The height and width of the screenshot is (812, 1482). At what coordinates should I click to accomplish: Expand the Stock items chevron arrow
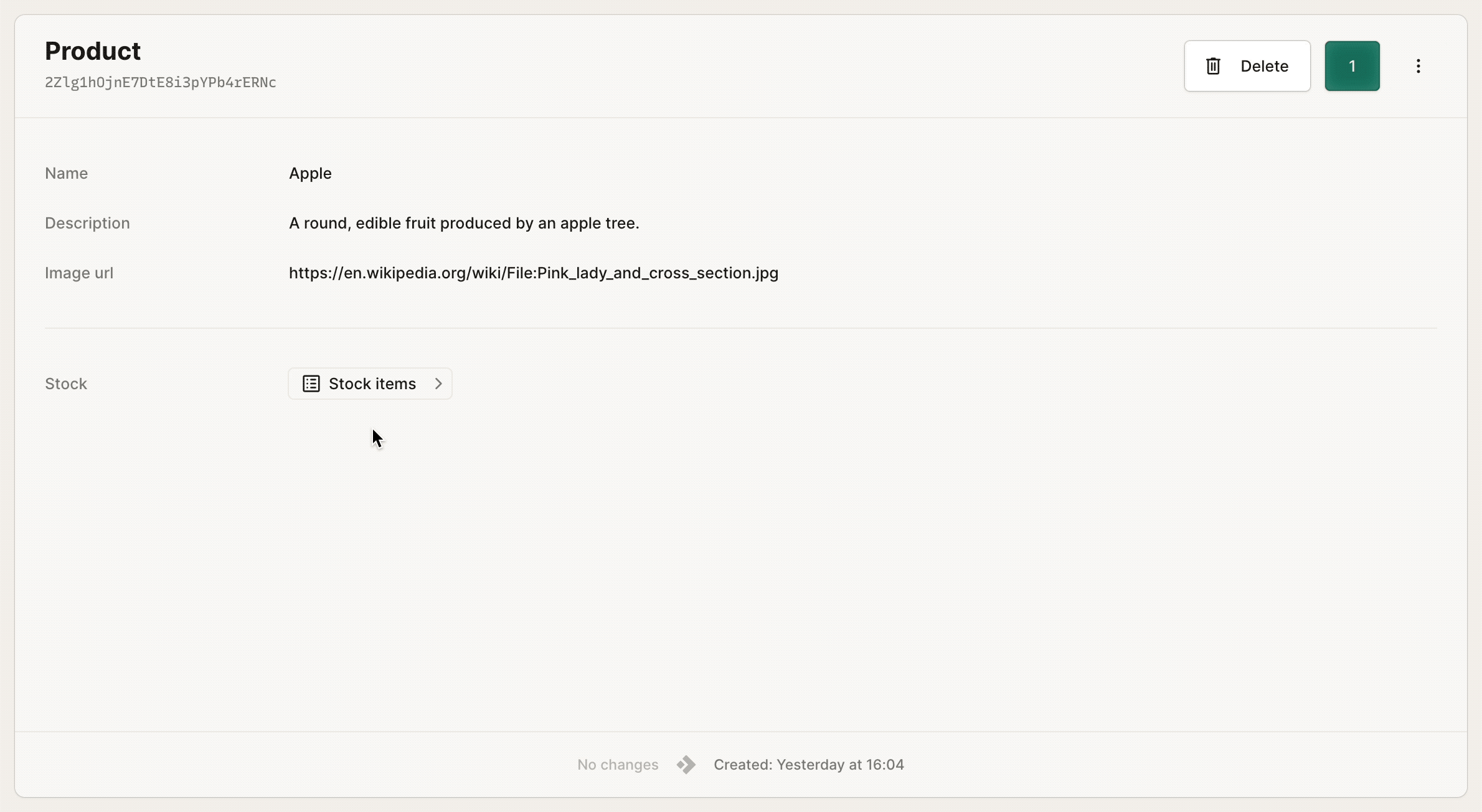click(438, 384)
